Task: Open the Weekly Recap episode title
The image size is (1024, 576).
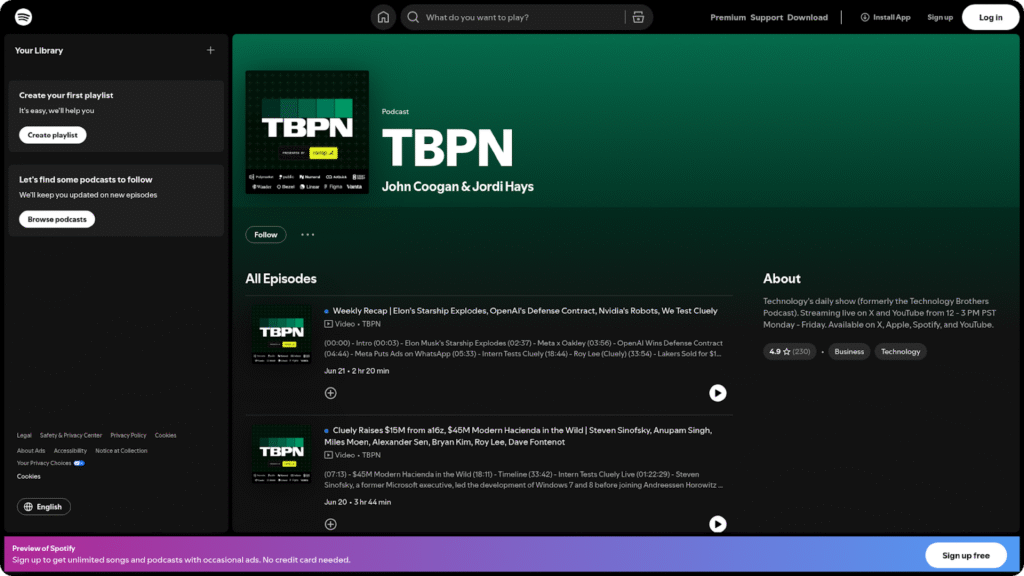Action: [525, 311]
